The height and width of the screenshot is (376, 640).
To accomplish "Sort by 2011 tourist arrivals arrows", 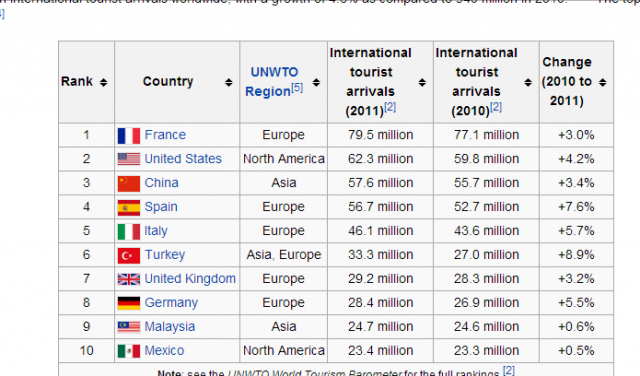I will 422,82.
